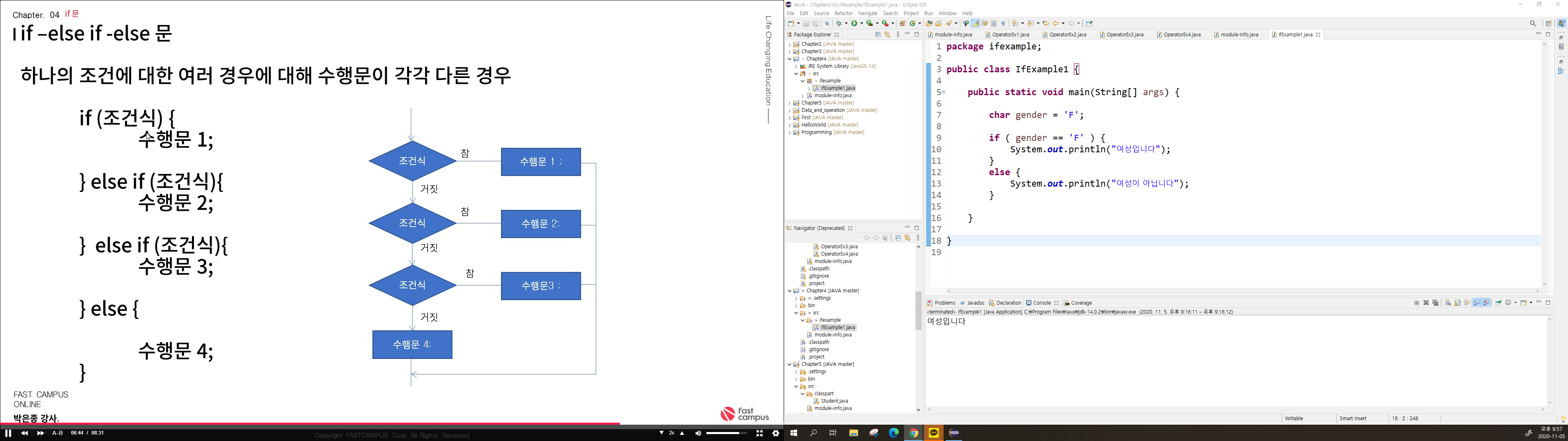1568x441 pixels.
Task: Click the green Run button in toolbar
Action: click(855, 24)
